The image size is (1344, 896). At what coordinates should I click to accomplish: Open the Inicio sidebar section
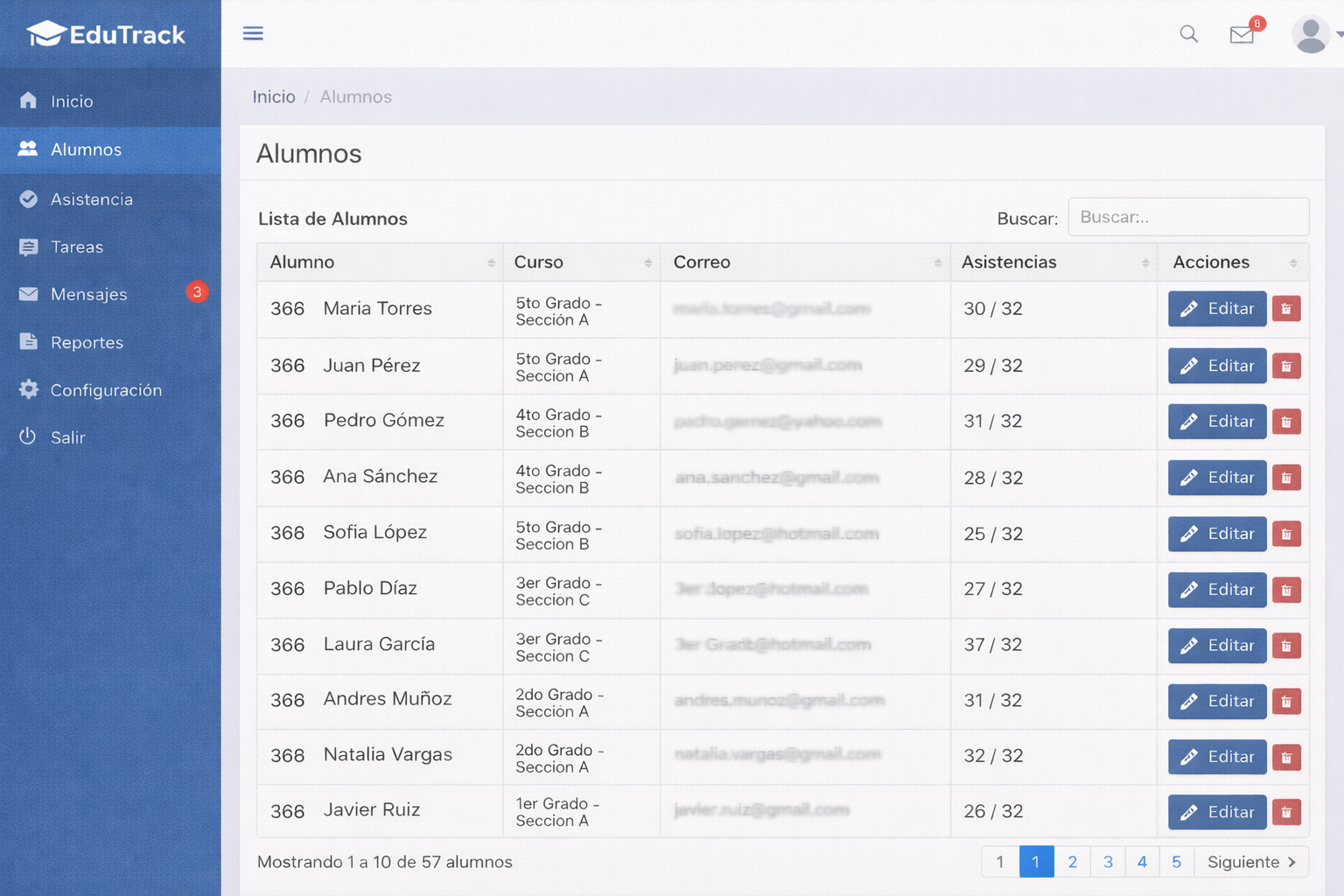tap(70, 101)
